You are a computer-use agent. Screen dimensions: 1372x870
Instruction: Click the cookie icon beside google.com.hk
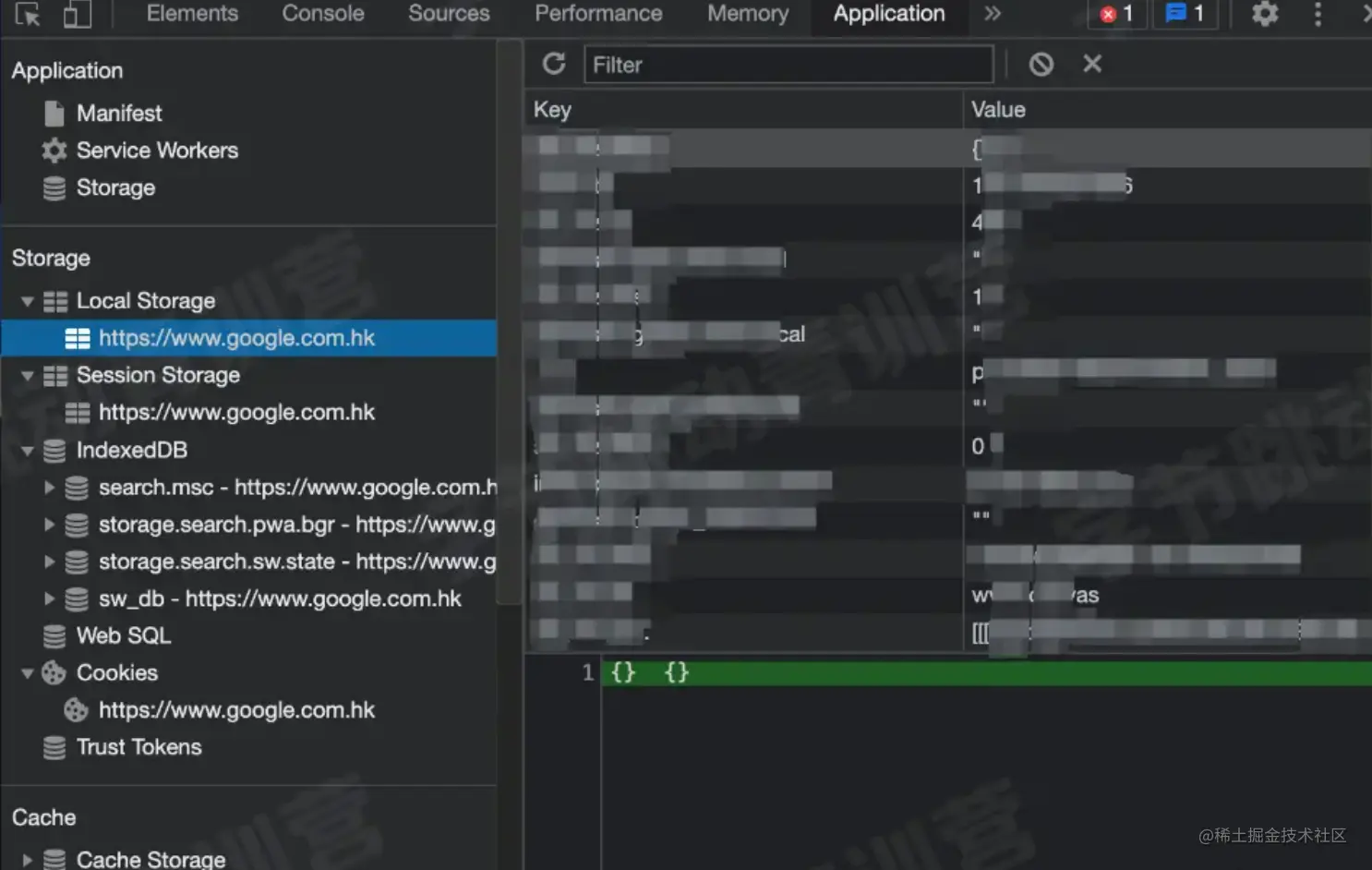tap(77, 710)
